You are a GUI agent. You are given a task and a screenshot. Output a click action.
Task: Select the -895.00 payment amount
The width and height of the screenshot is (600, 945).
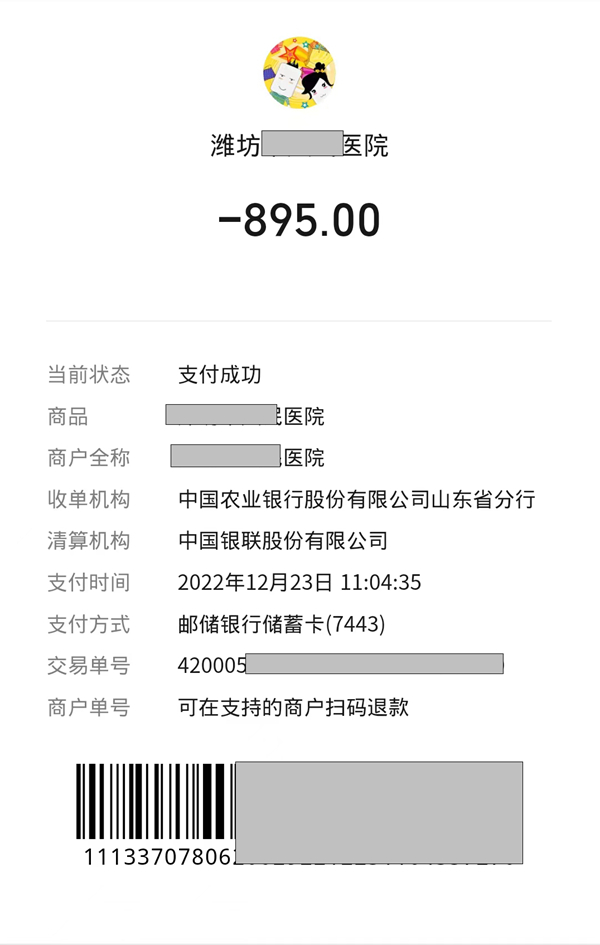tap(299, 221)
